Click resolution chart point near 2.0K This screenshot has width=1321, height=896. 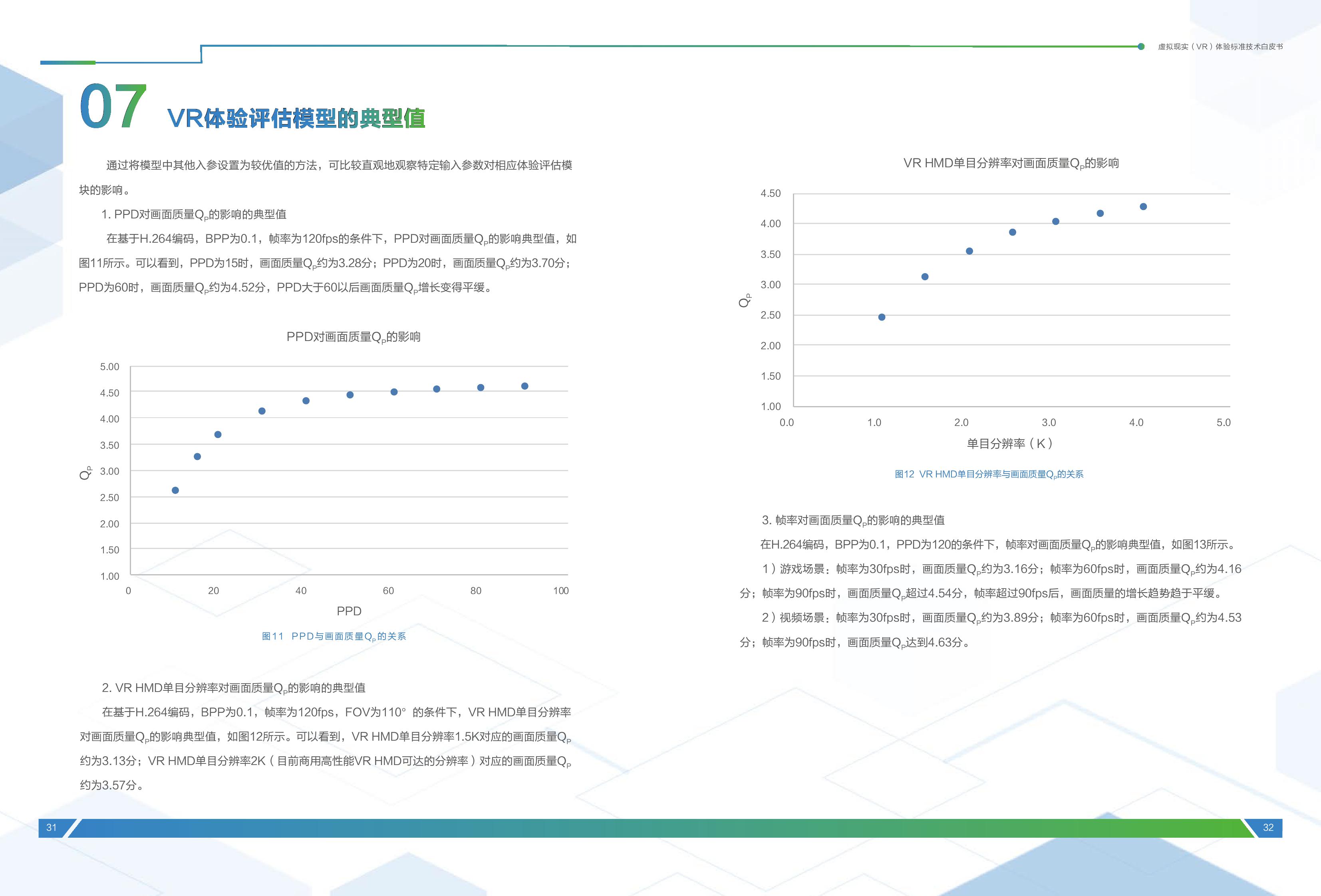tap(969, 251)
